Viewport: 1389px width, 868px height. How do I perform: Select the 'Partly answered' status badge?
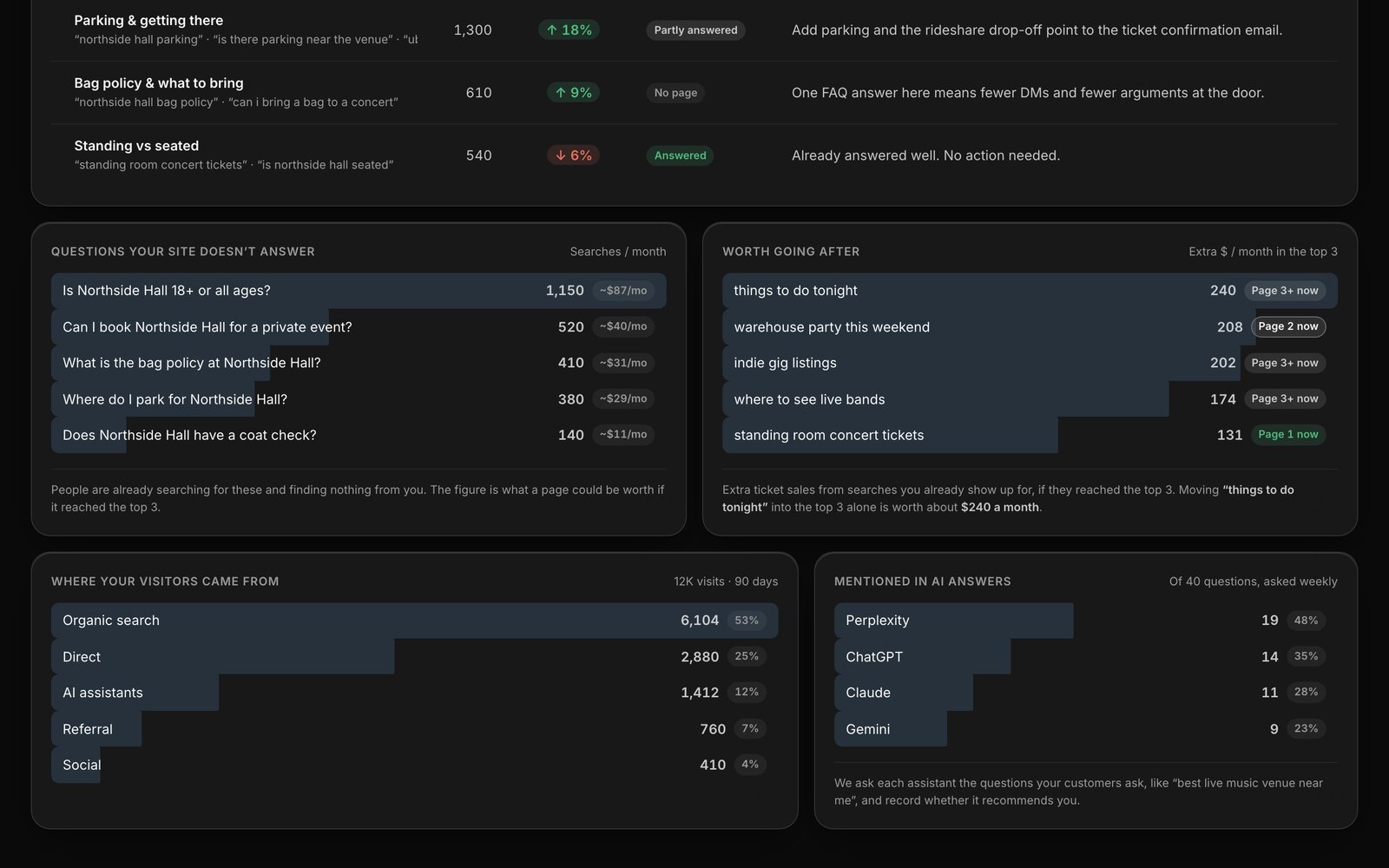pyautogui.click(x=695, y=30)
